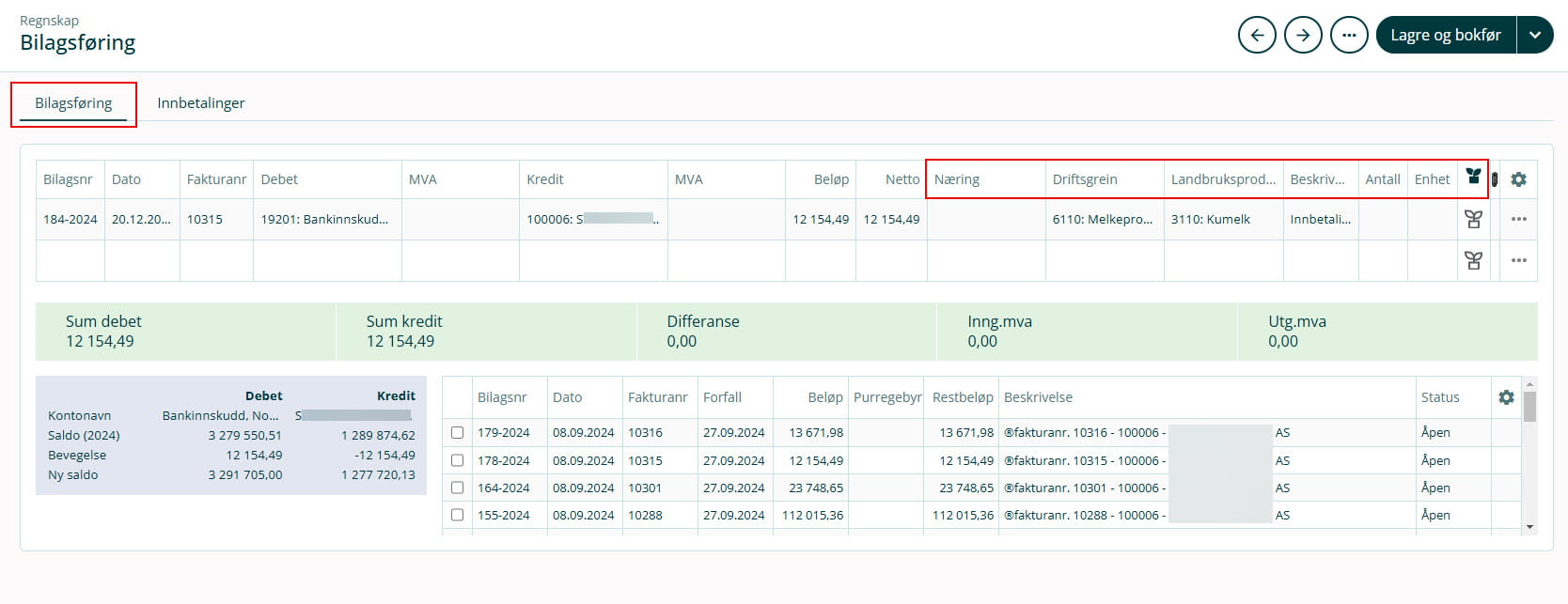The height and width of the screenshot is (604, 1568).
Task: Expand the Lagre og bokfør dropdown arrow
Action: click(x=1535, y=36)
